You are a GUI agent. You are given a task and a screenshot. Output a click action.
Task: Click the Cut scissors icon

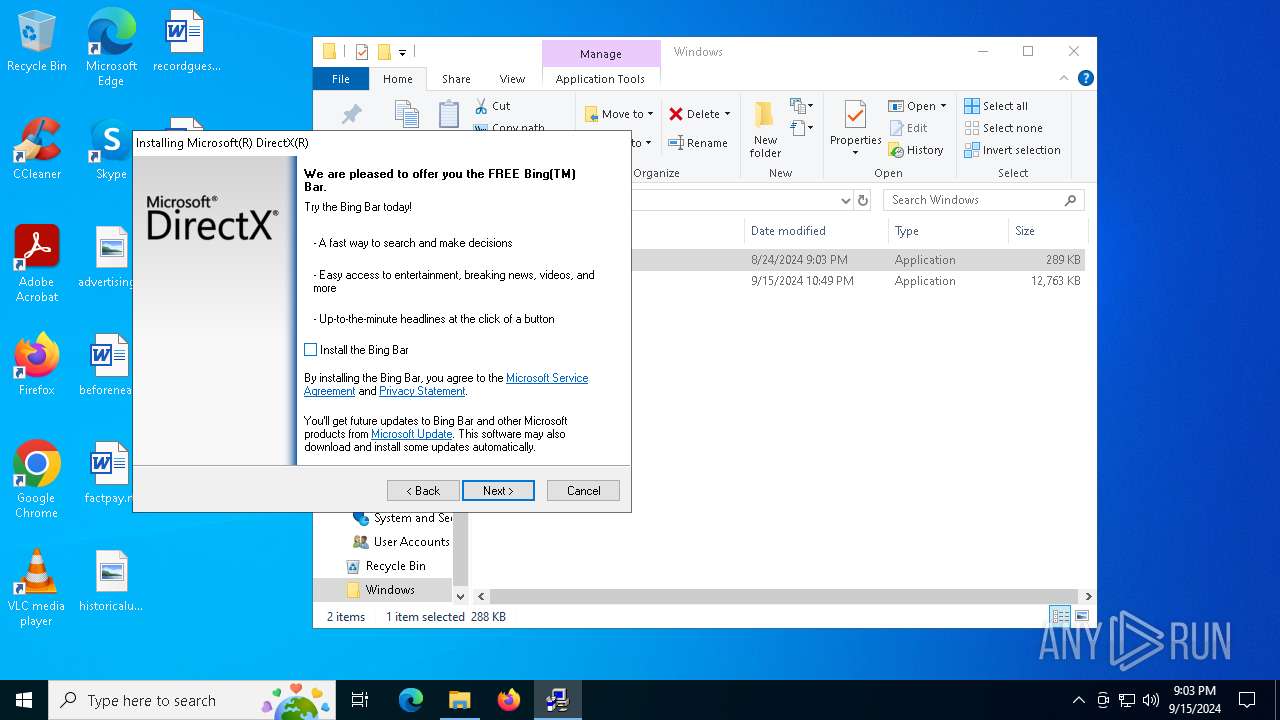click(x=481, y=106)
